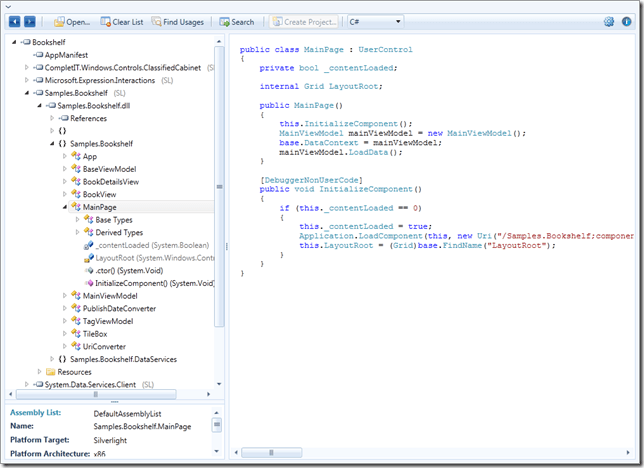Image resolution: width=644 pixels, height=468 pixels.
Task: Click the code view horizontal scrollbar thumb
Action: (271, 452)
